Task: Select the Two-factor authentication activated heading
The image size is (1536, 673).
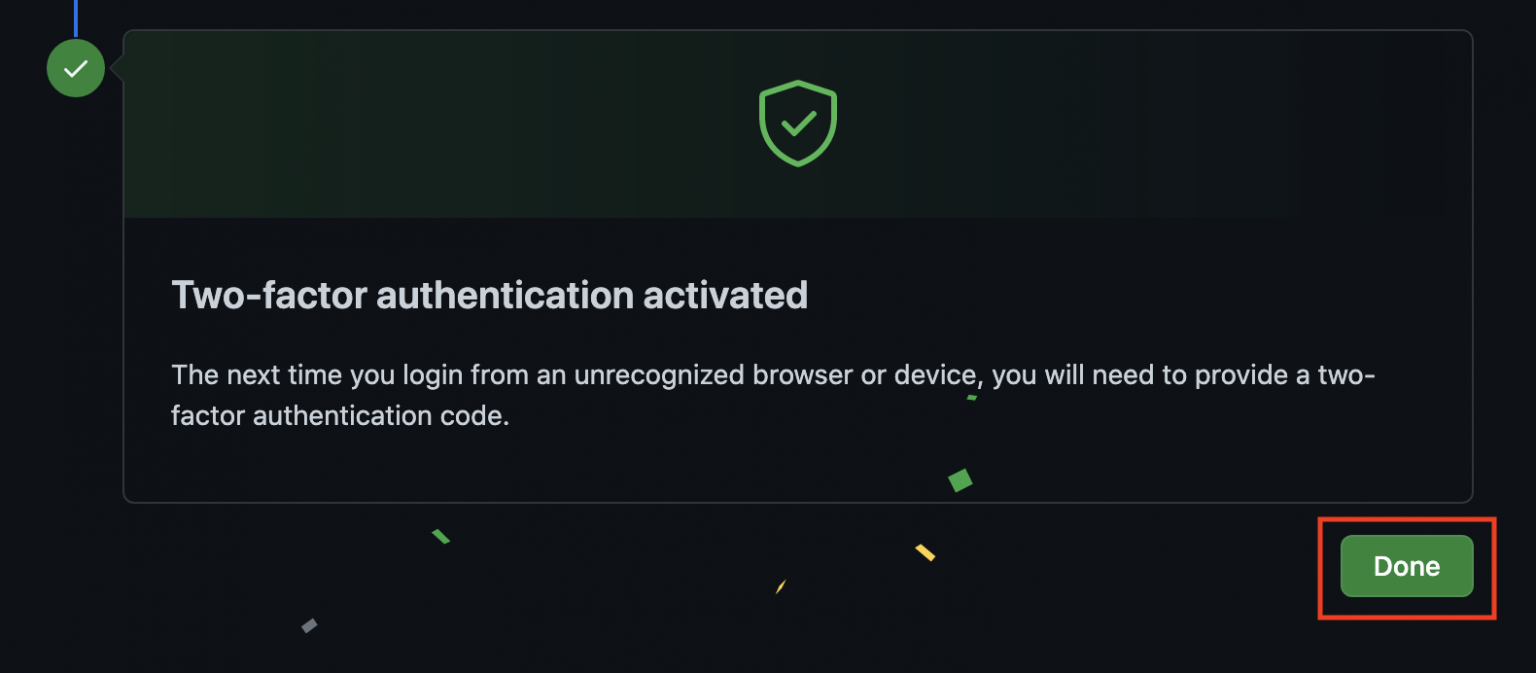Action: [489, 296]
